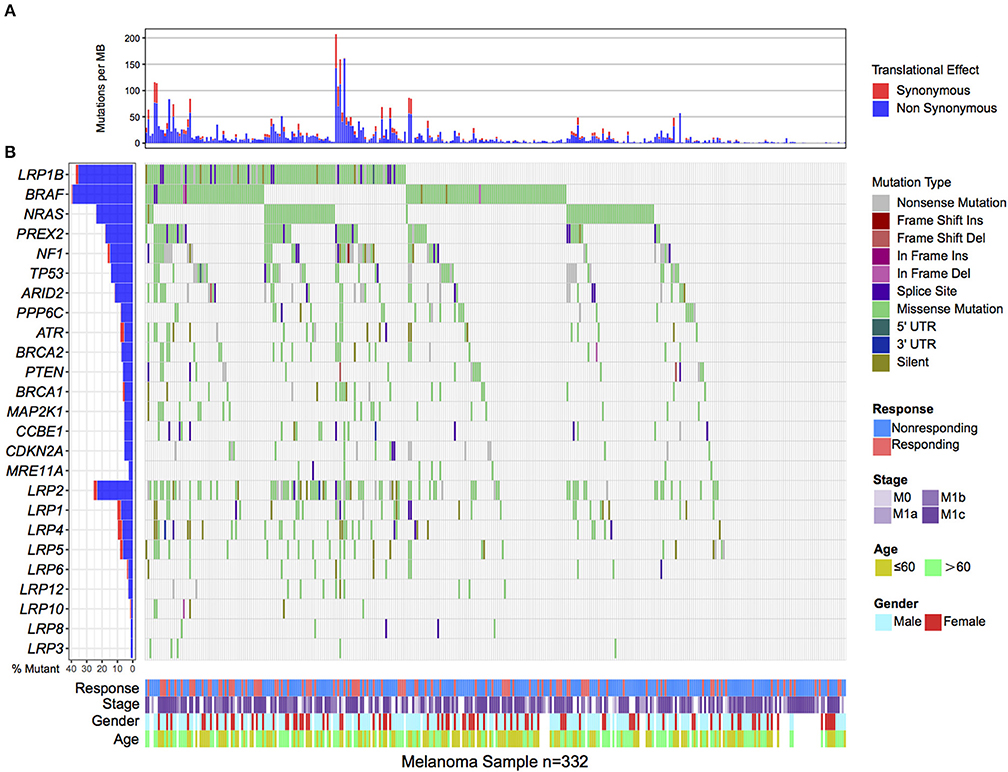Click the LRP2 percent-mutant bar

(x=113, y=491)
